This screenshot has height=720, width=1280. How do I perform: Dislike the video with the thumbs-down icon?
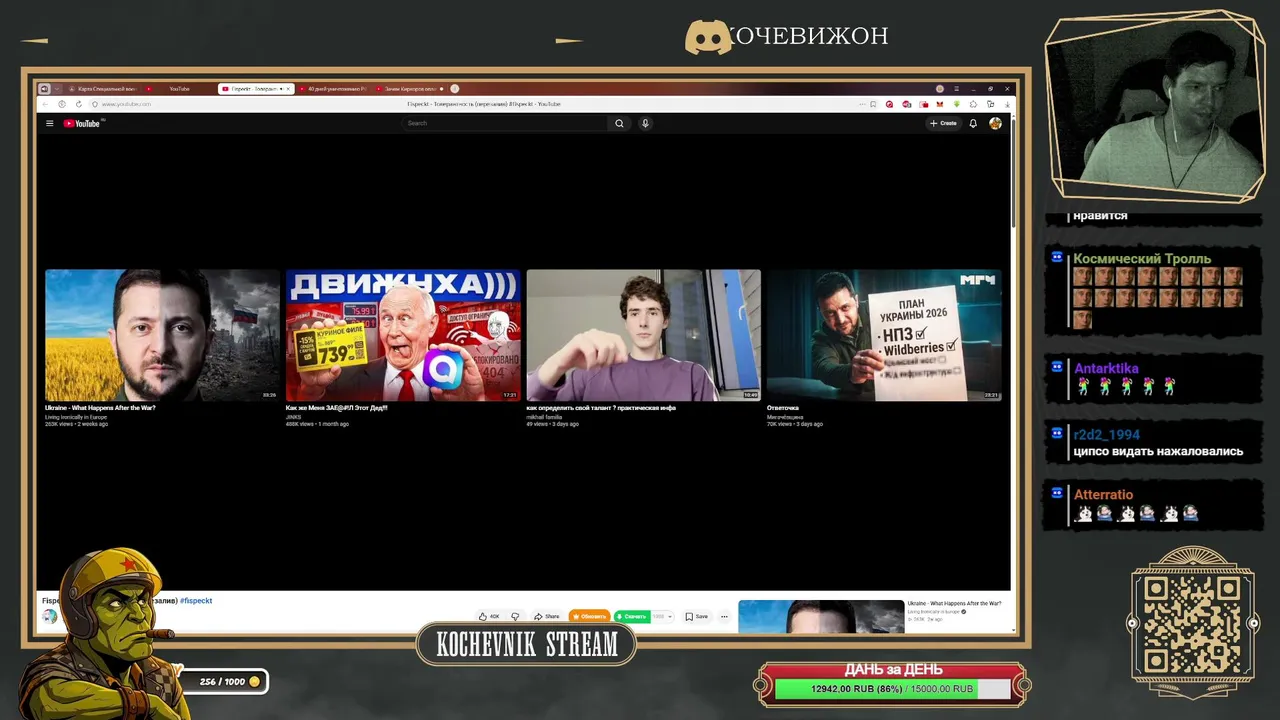pyautogui.click(x=515, y=616)
